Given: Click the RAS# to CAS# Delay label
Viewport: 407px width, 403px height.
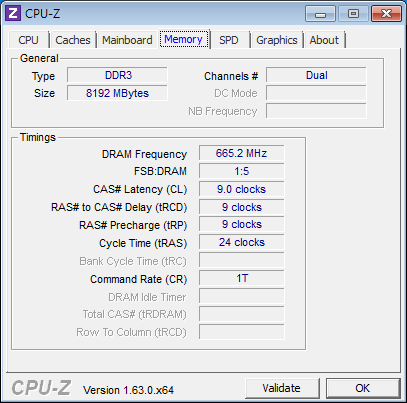Looking at the screenshot, I should coord(119,207).
